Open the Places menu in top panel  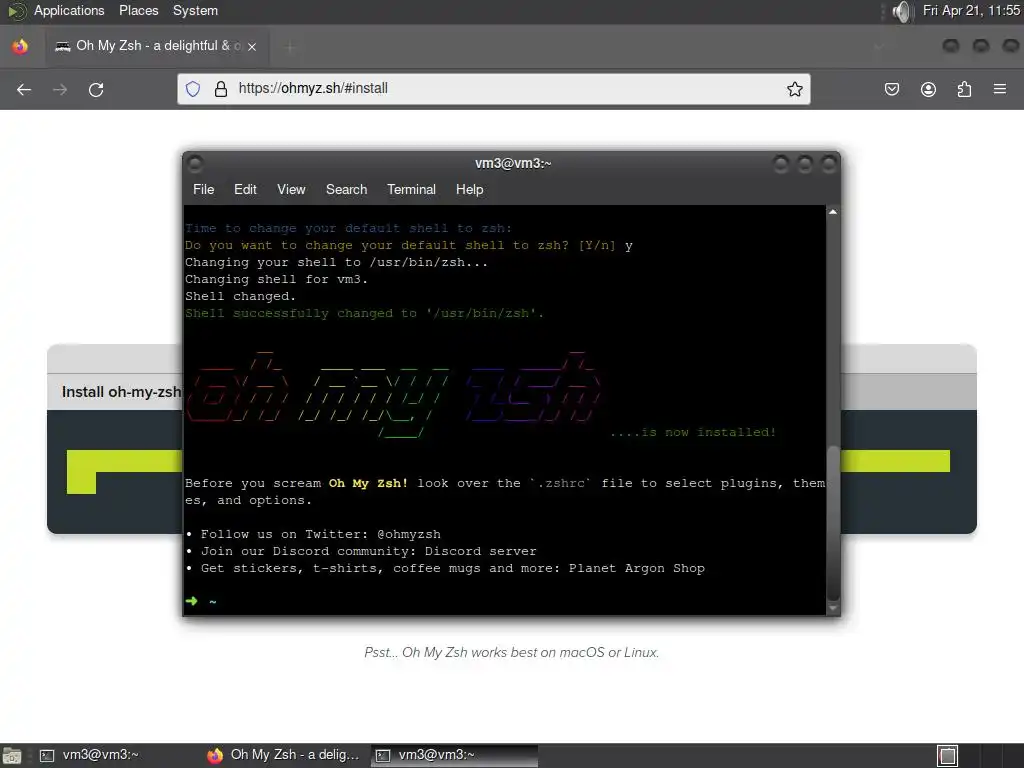138,10
